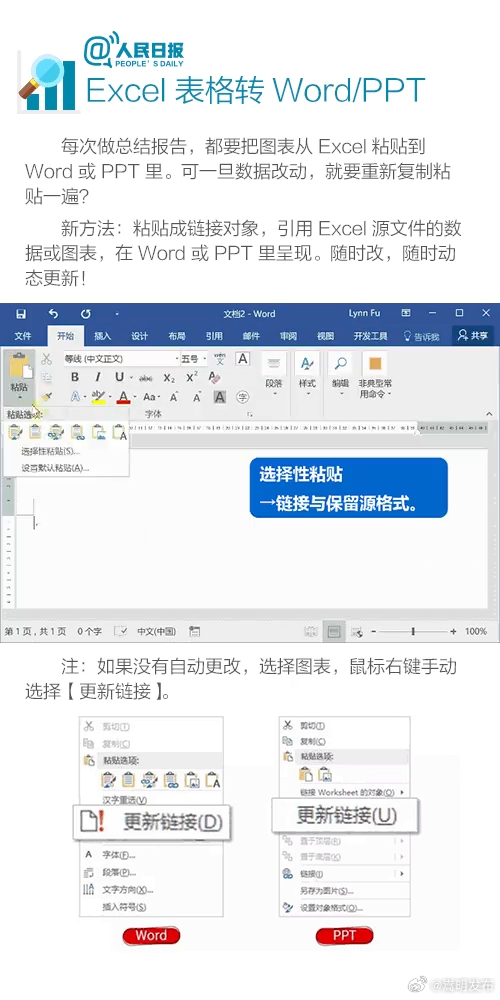
Task: Open the 段落 (Paragraph) group dropdown
Action: click(x=274, y=375)
